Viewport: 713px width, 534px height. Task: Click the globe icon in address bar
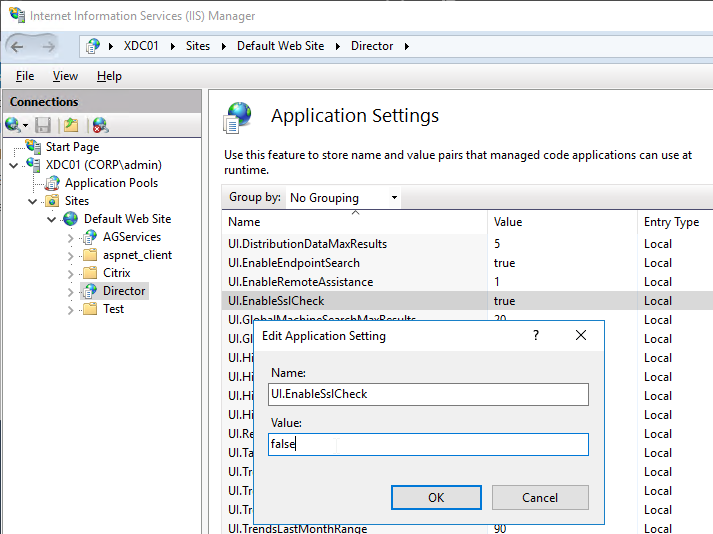coord(93,46)
